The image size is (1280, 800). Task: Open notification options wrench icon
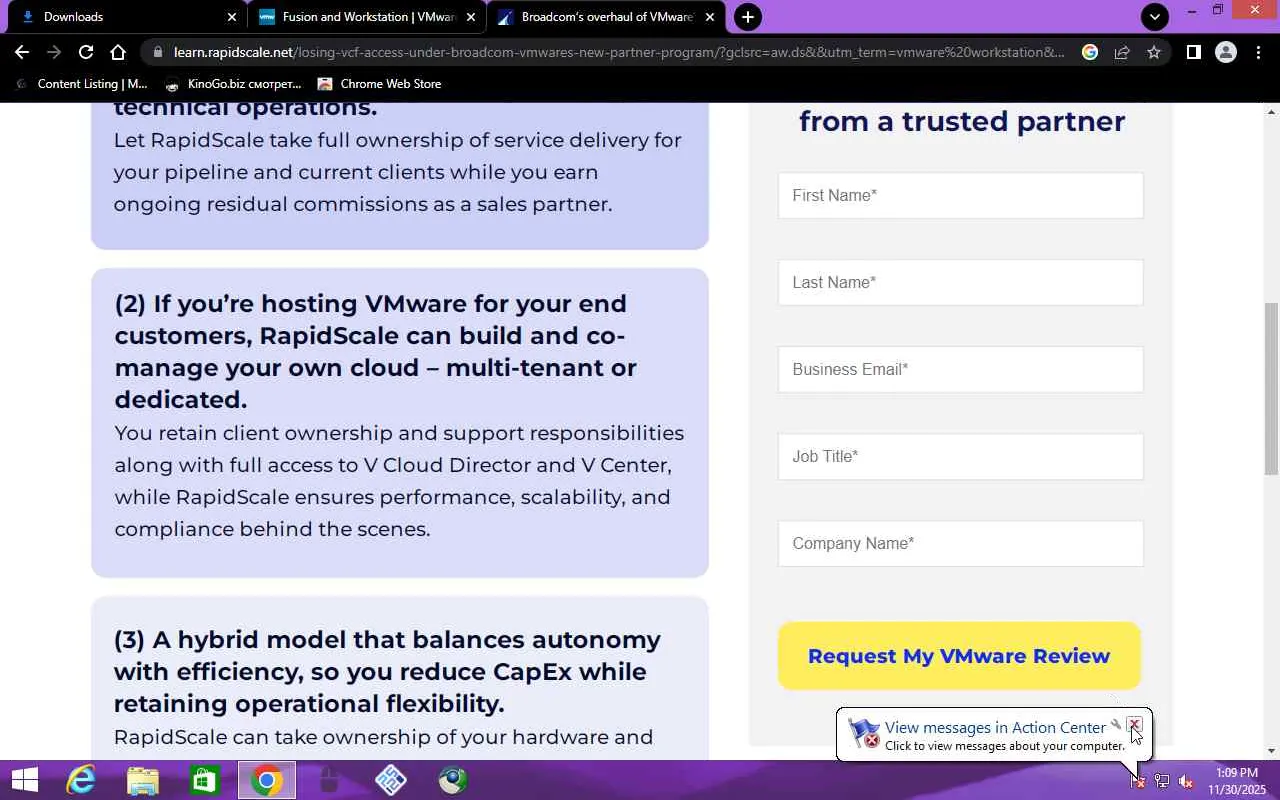[1116, 724]
